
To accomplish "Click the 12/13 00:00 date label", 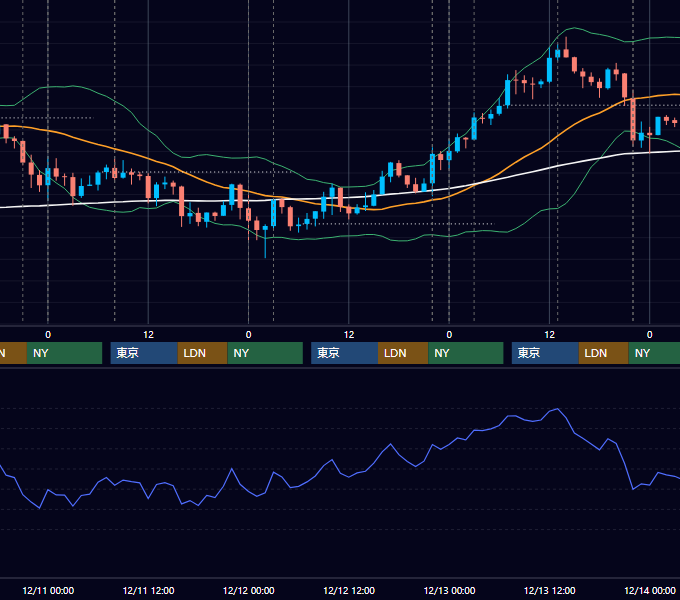I will coord(449,590).
